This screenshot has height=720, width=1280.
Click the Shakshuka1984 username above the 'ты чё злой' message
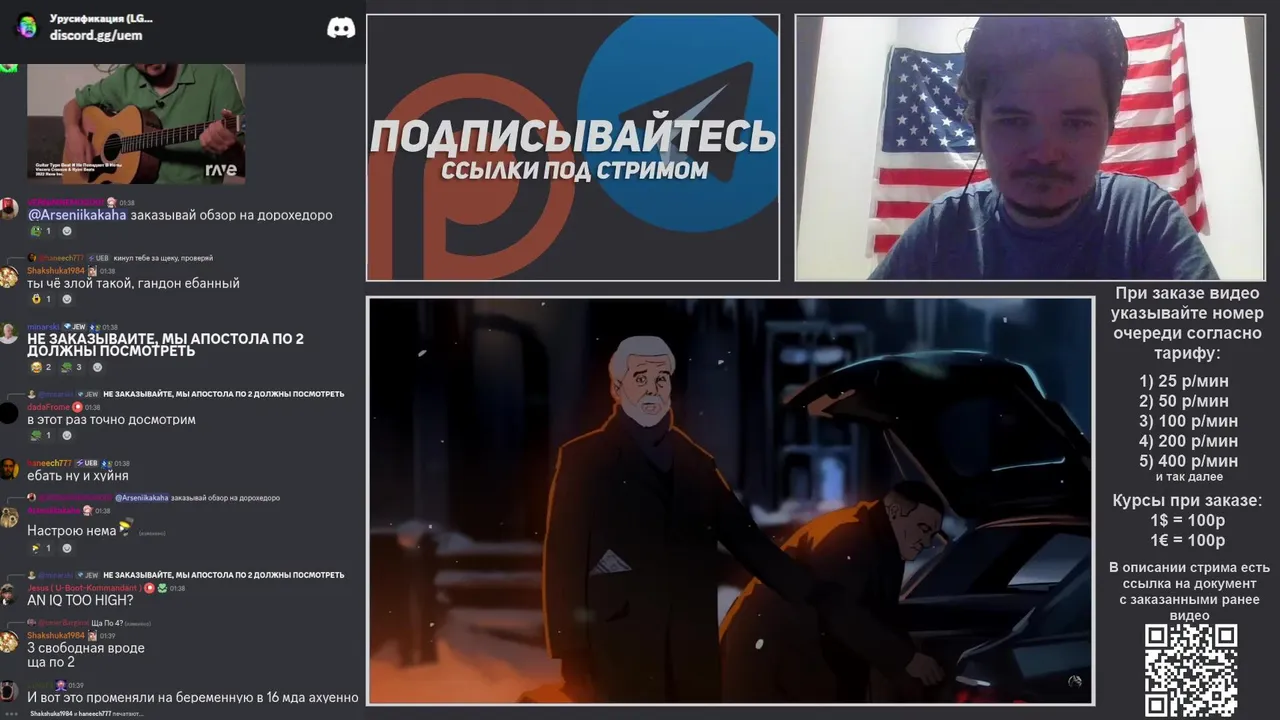click(x=56, y=271)
